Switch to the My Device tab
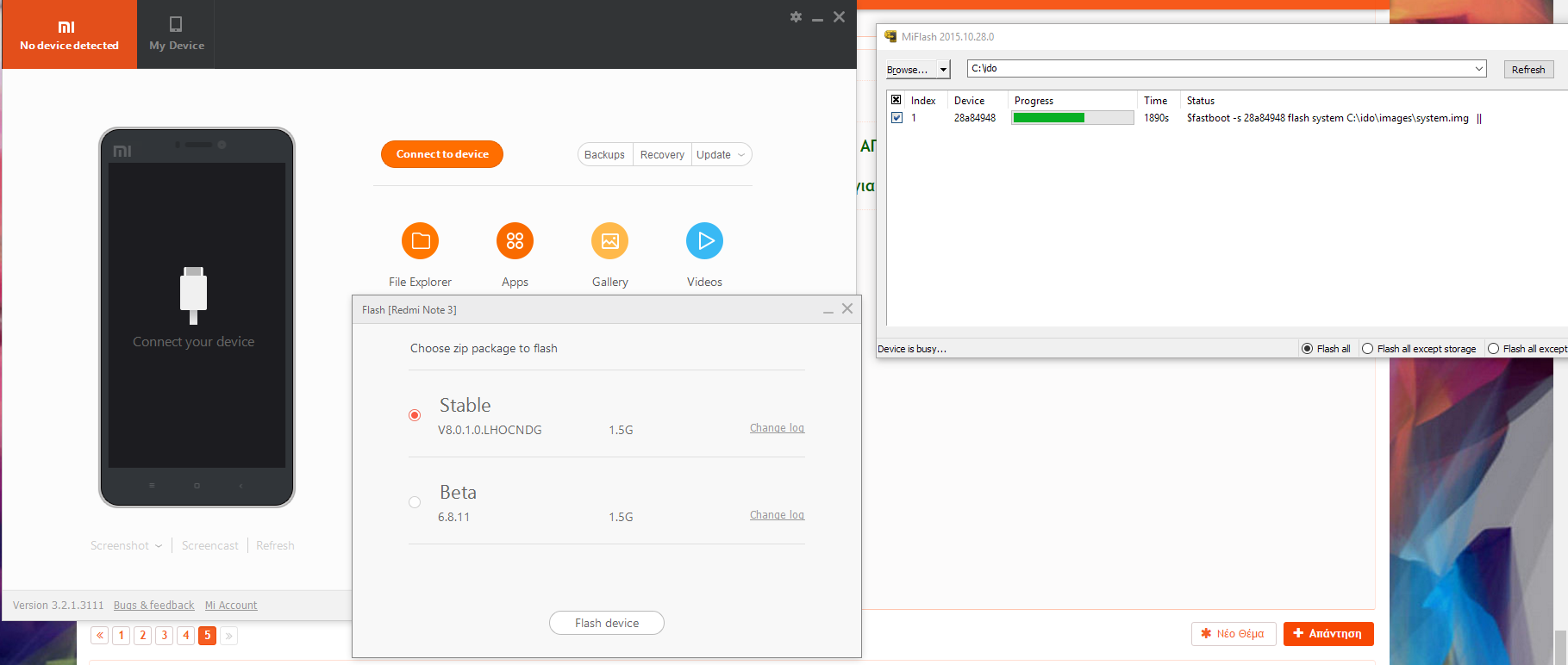Viewport: 1568px width, 665px height. pyautogui.click(x=176, y=34)
